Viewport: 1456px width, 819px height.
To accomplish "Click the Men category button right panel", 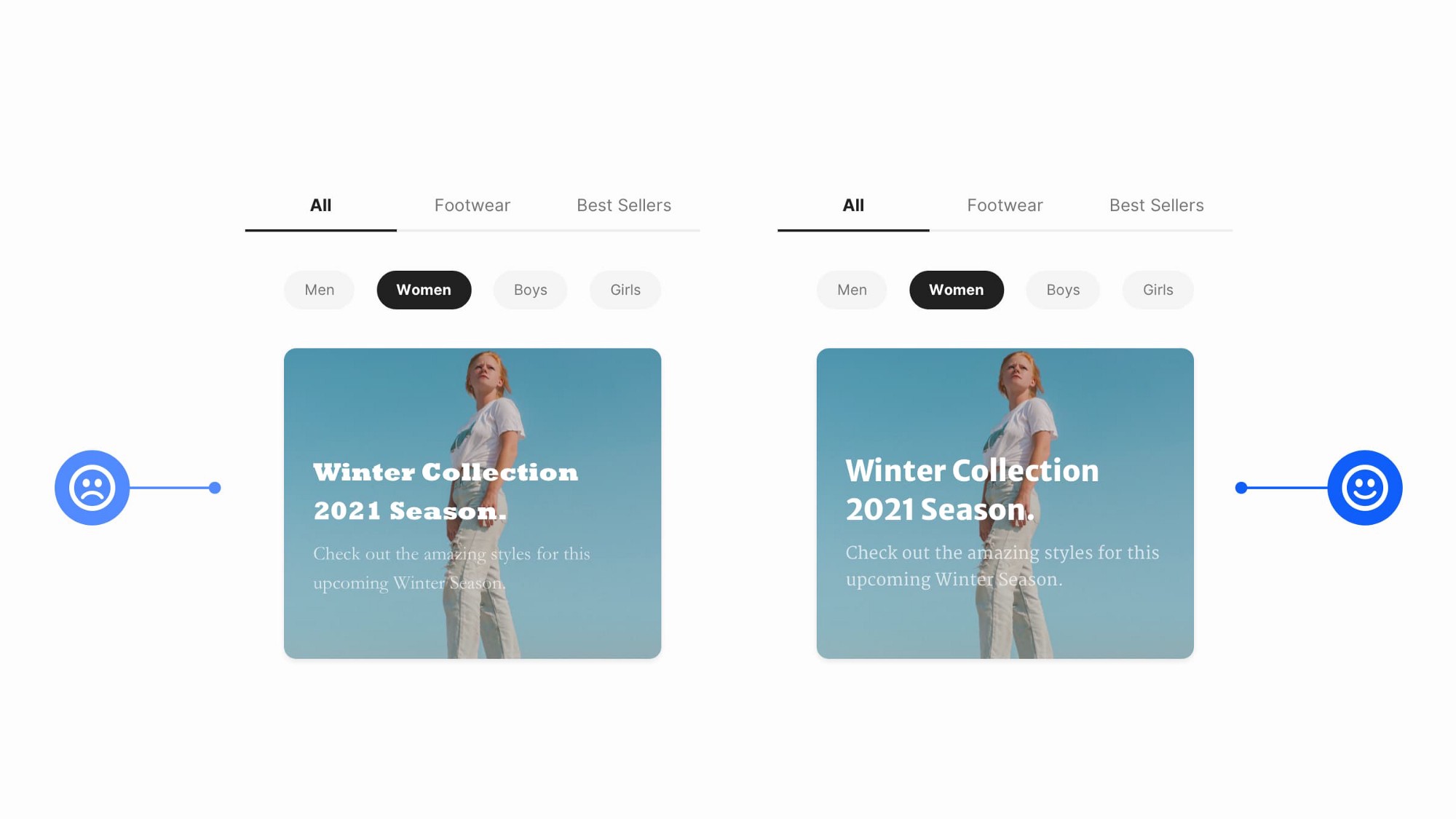I will point(851,289).
